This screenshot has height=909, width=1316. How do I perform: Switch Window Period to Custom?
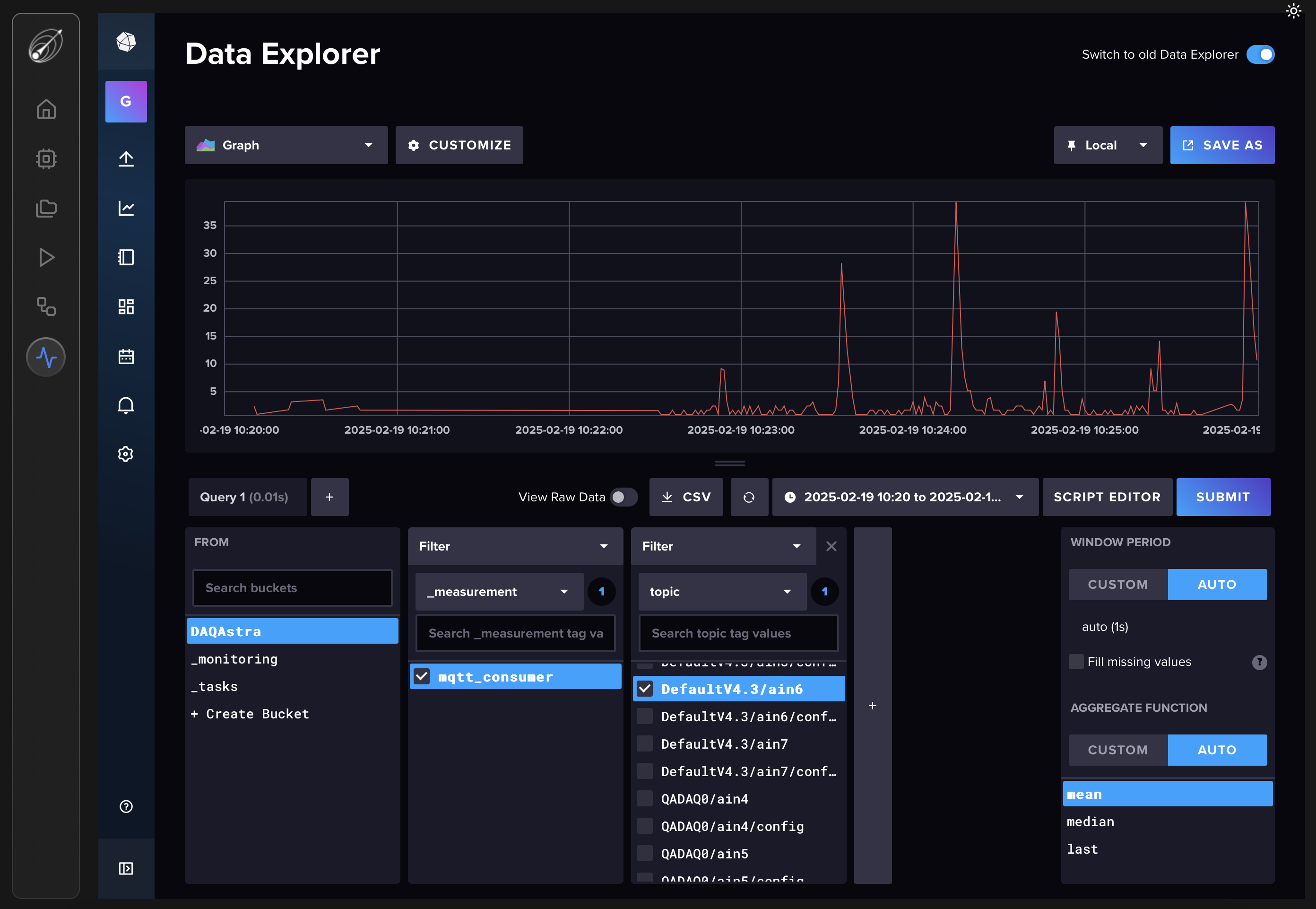pyautogui.click(x=1117, y=585)
